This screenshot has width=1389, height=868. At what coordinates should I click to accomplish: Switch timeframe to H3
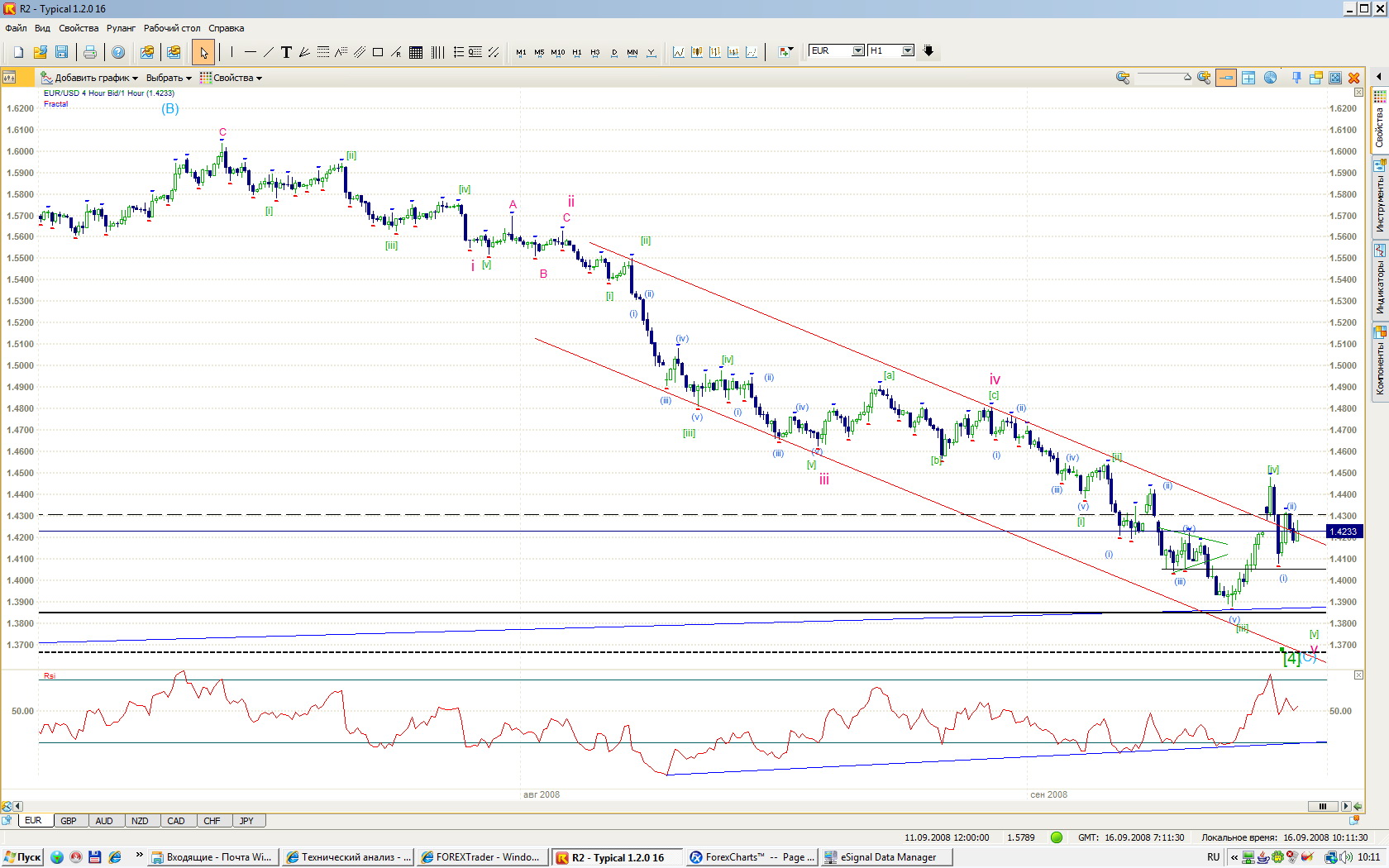pos(595,52)
